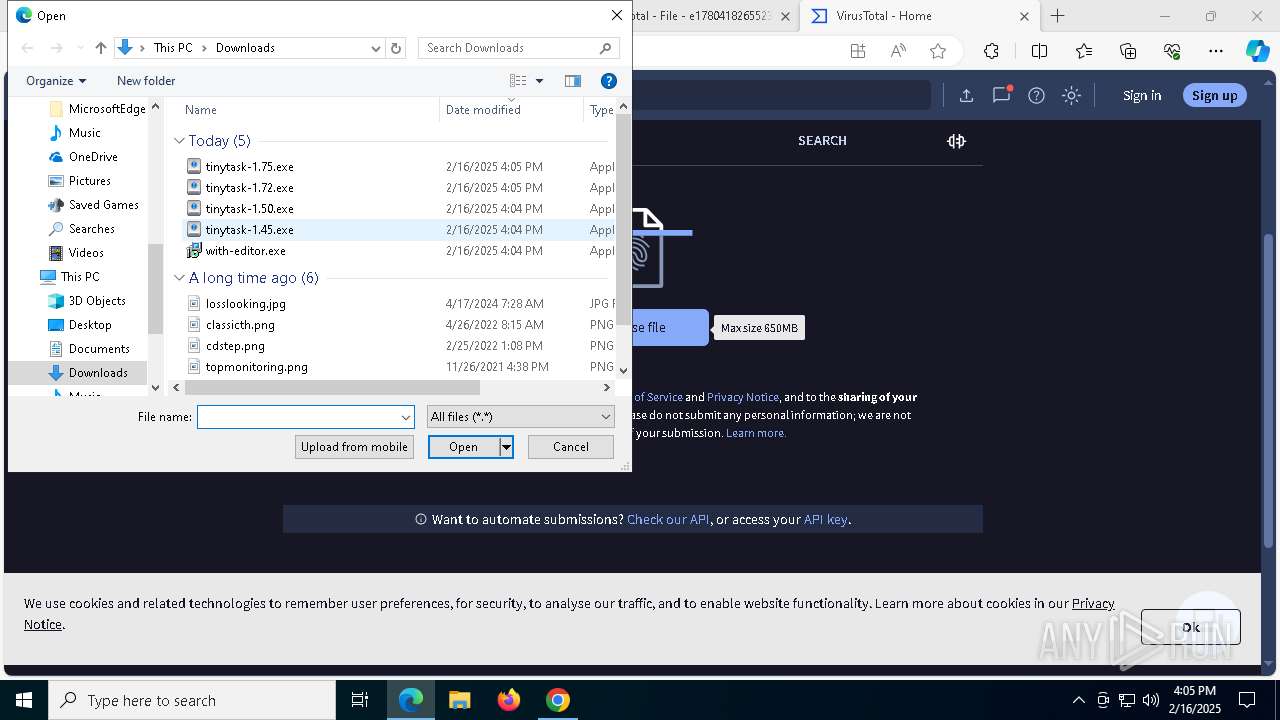Cancel the Open dialog
1280x720 pixels.
[571, 447]
